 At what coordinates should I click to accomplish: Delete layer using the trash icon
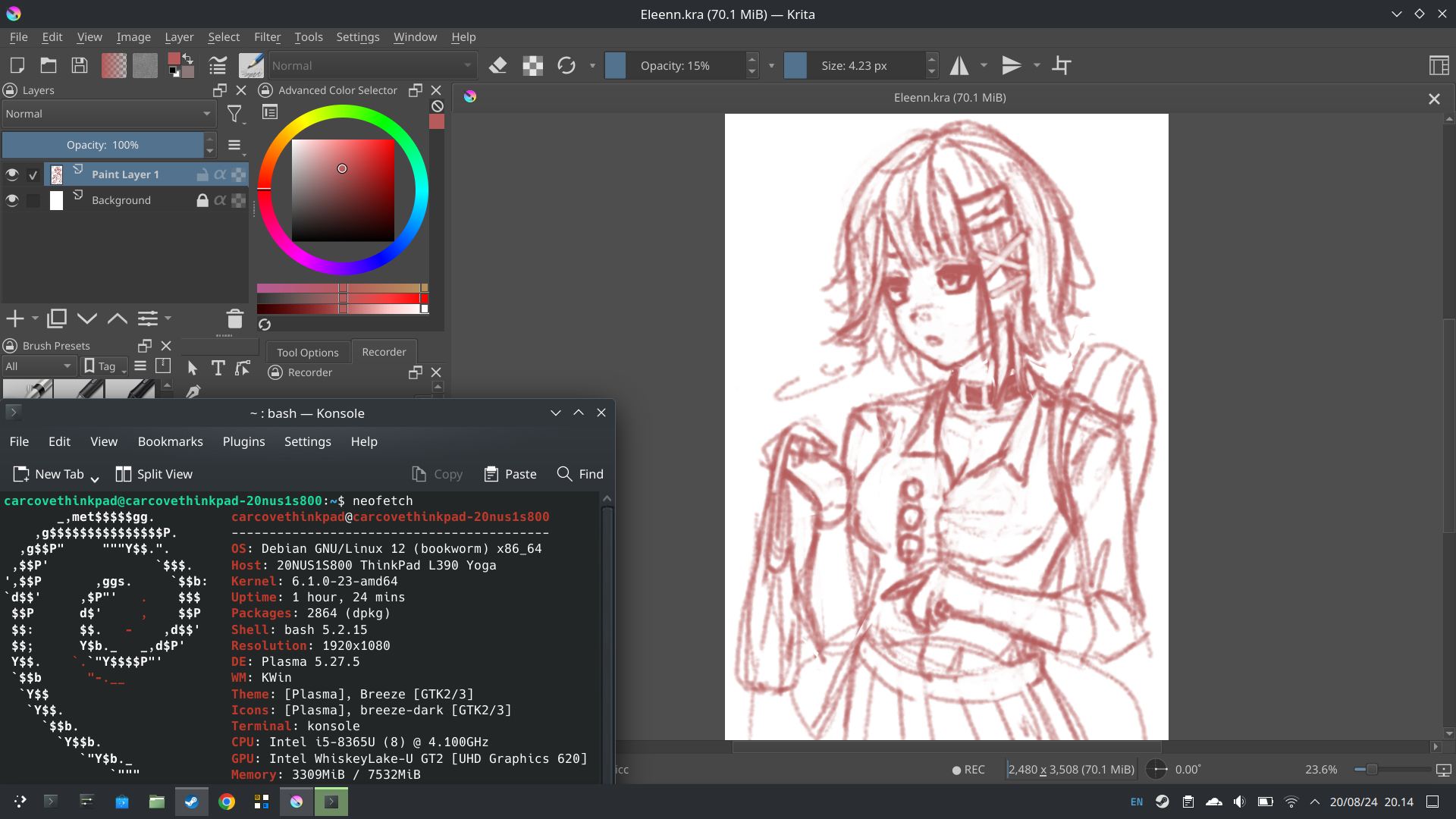[234, 318]
